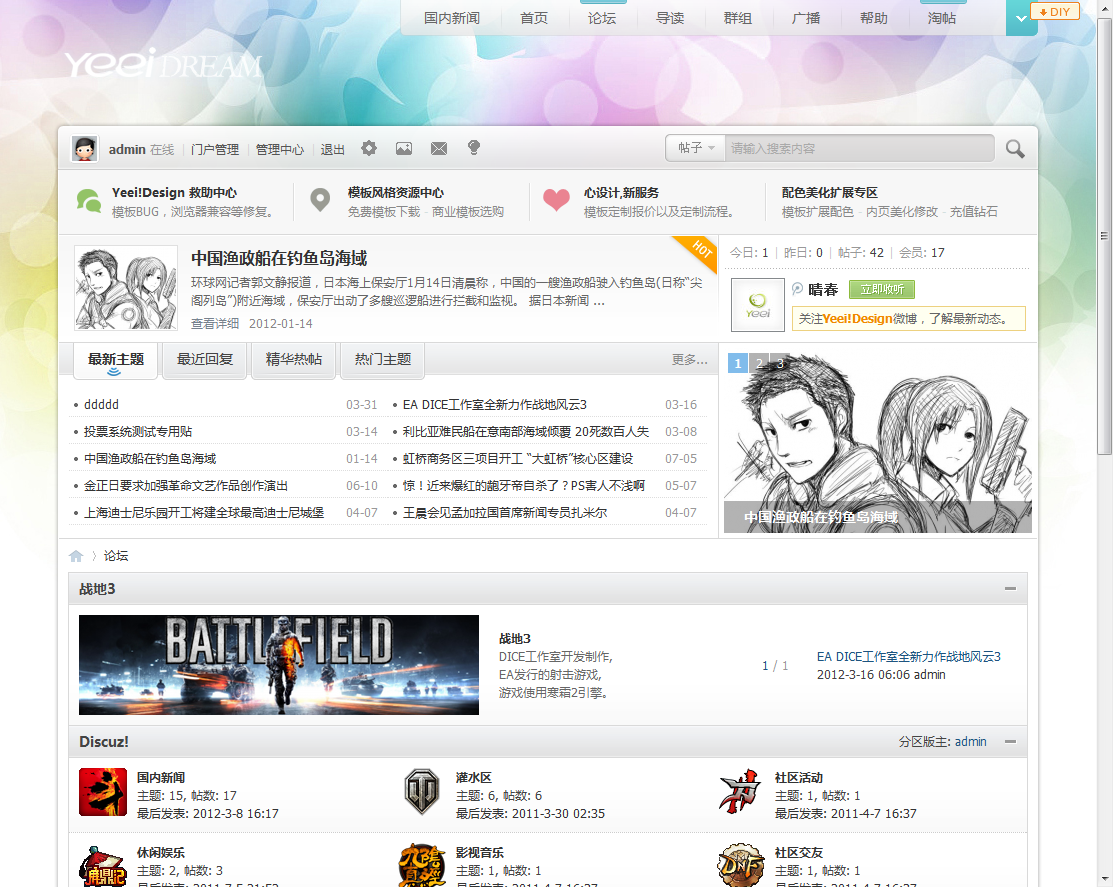This screenshot has width=1113, height=887.
Task: Click the Yeei DREAM site logo
Action: pyautogui.click(x=164, y=64)
